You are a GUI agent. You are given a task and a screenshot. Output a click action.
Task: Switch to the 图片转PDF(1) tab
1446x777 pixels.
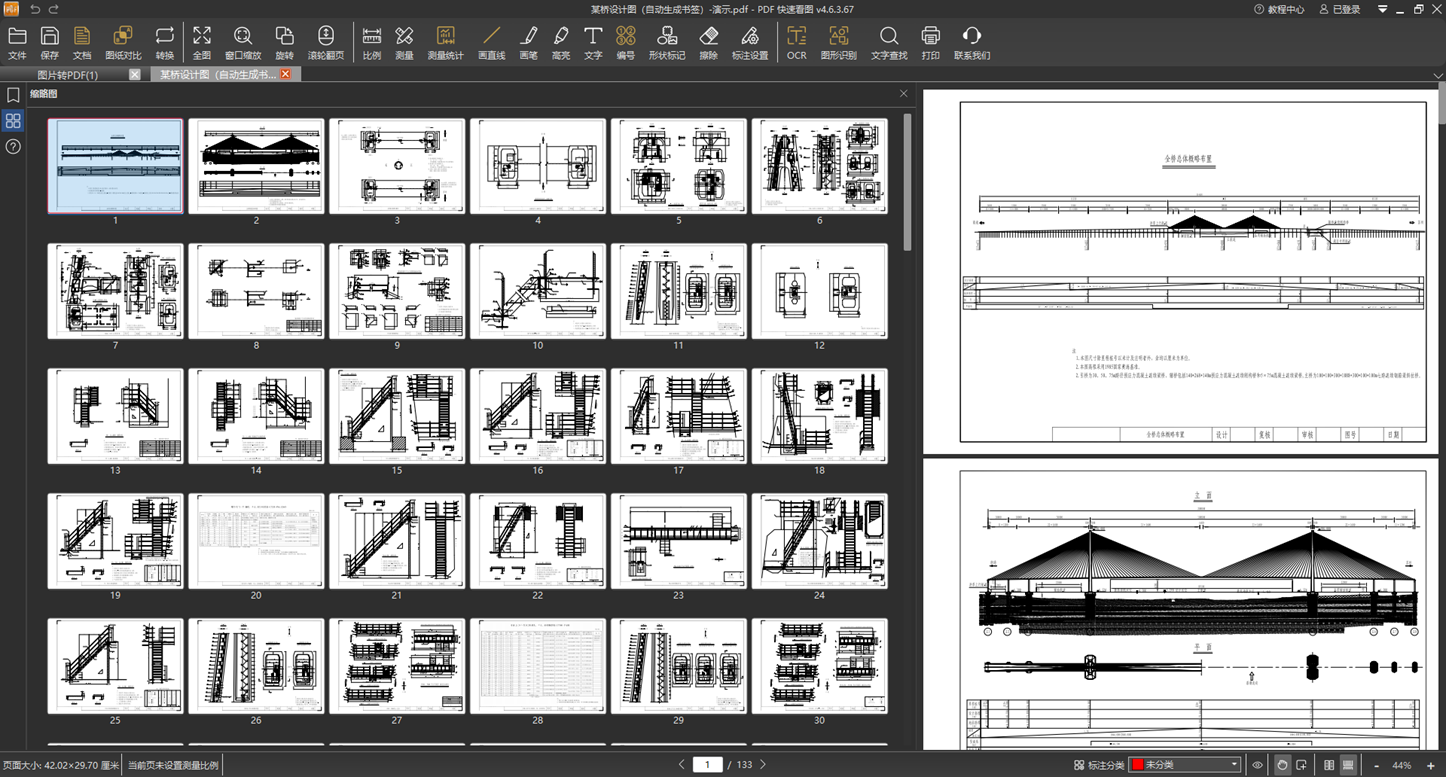68,75
